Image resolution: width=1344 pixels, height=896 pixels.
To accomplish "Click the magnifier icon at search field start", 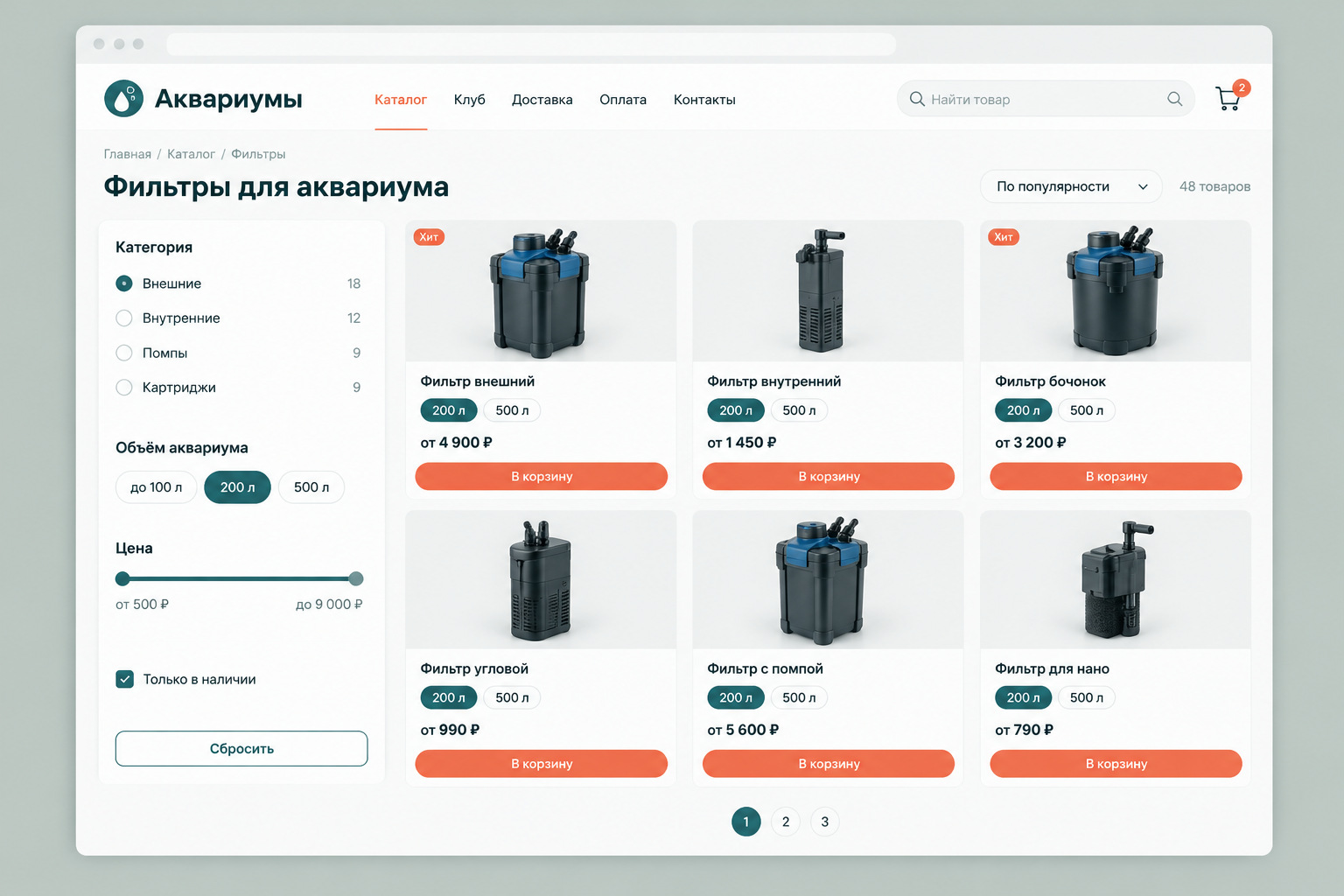I will (917, 99).
